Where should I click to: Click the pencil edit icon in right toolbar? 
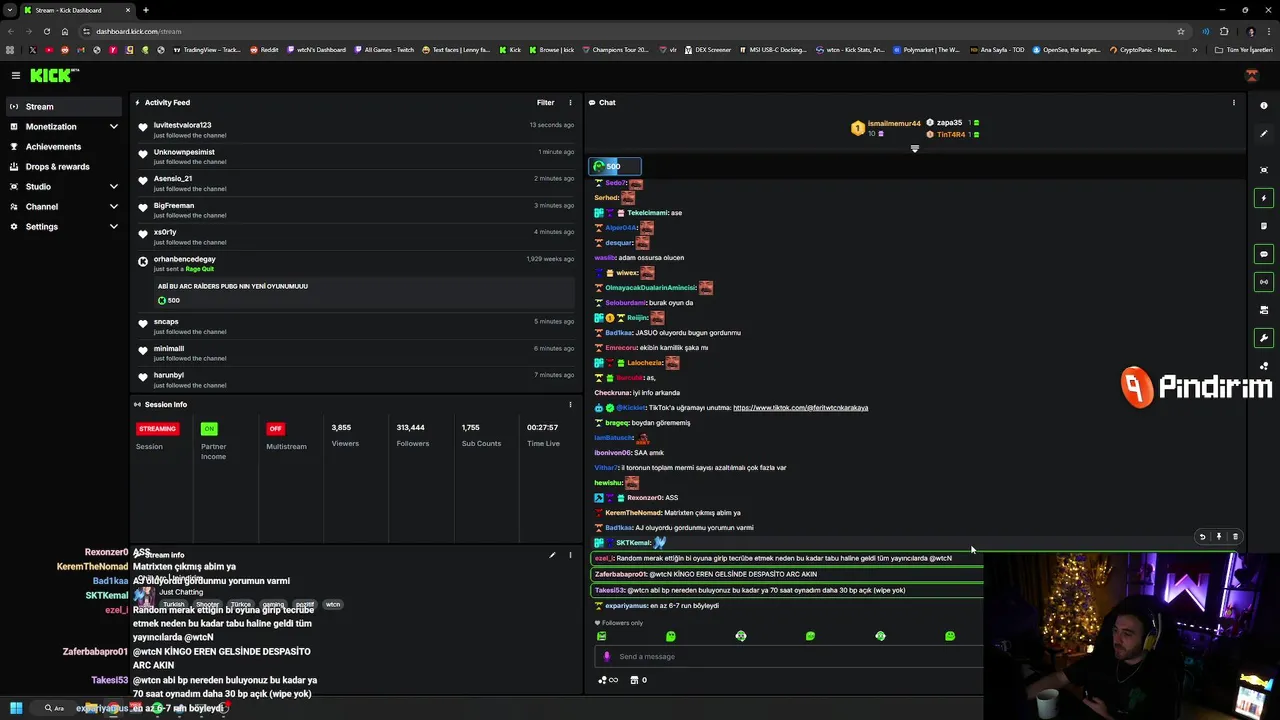tap(1264, 134)
